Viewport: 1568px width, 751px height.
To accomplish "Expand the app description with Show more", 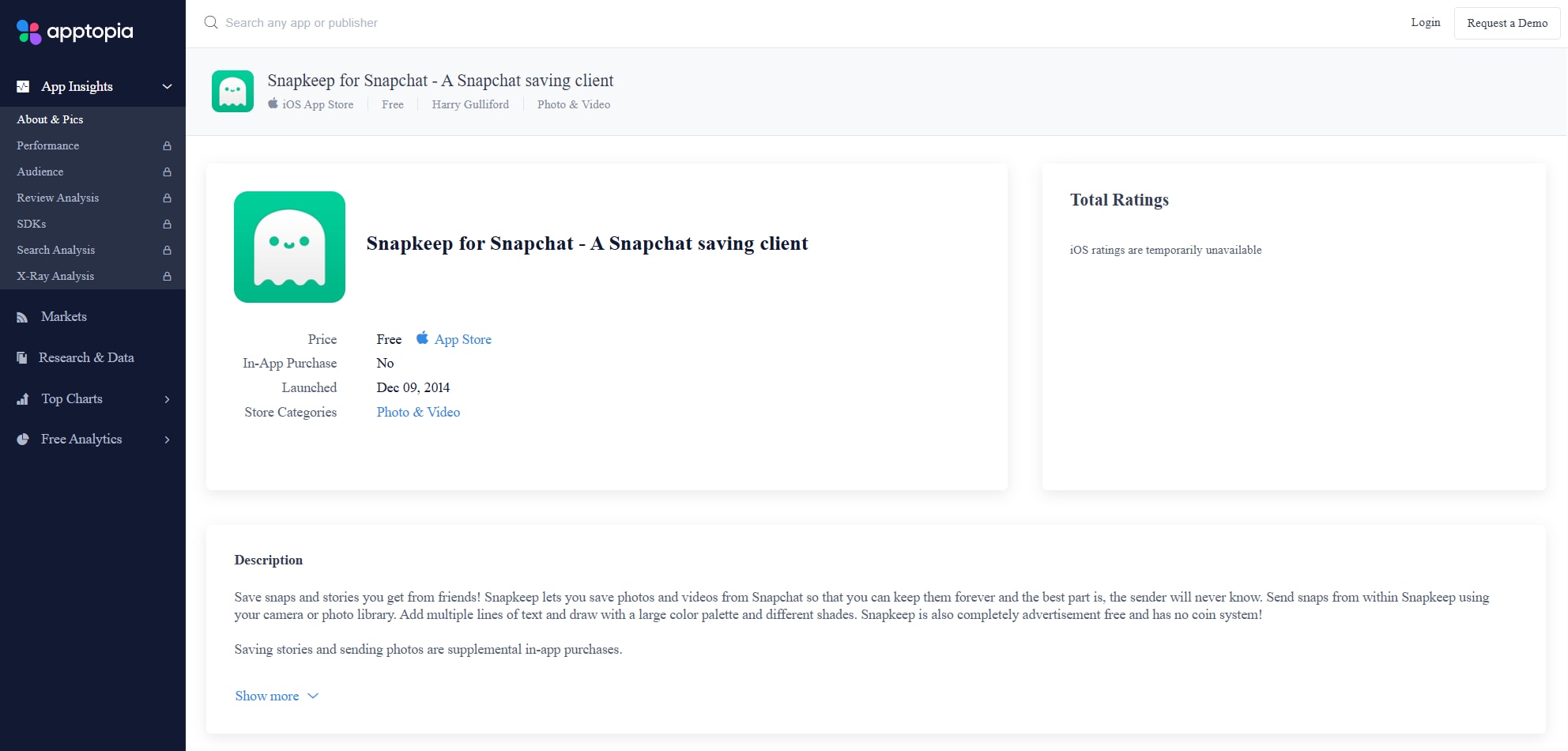I will (266, 696).
